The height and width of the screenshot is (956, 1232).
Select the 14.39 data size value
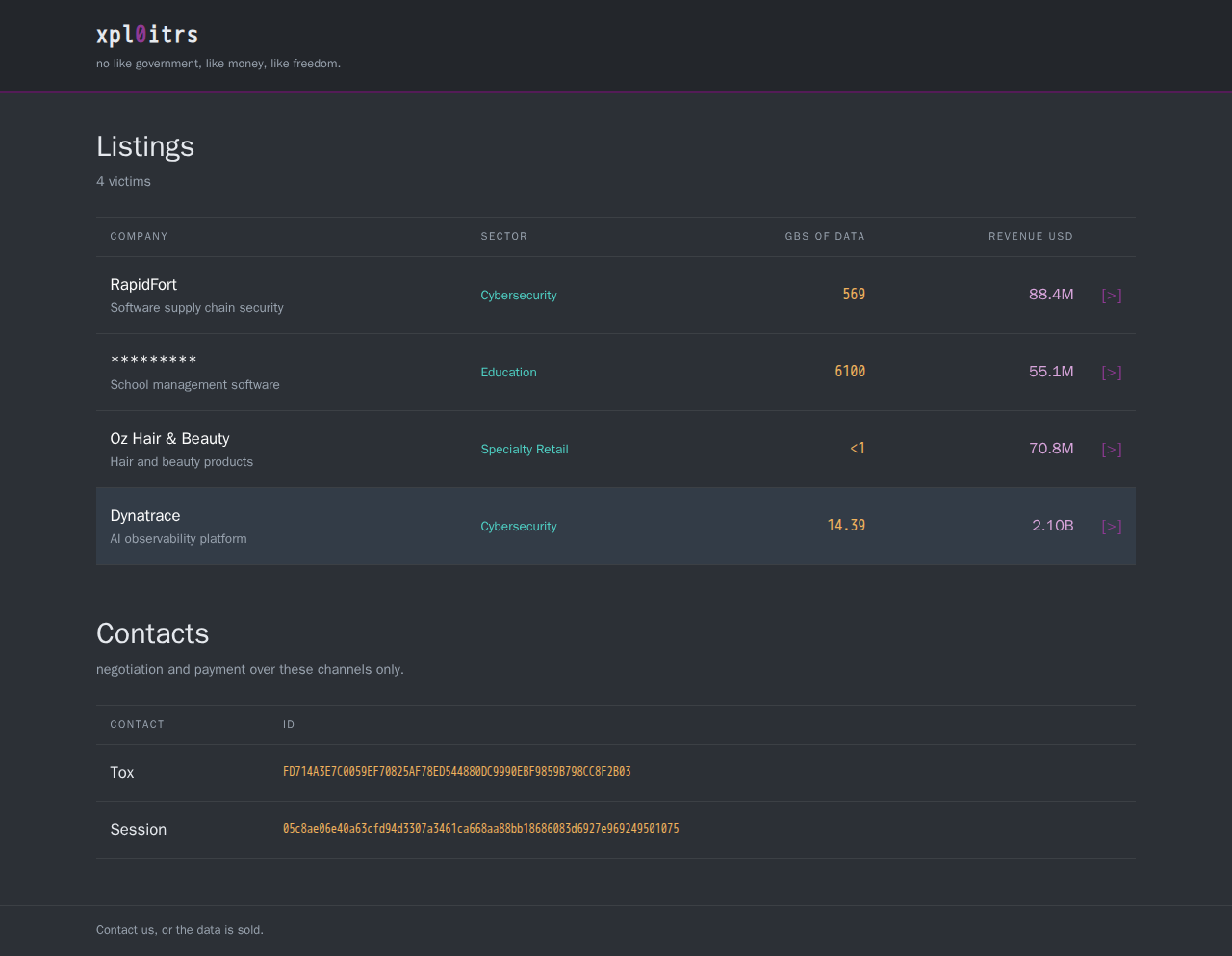[x=846, y=526]
